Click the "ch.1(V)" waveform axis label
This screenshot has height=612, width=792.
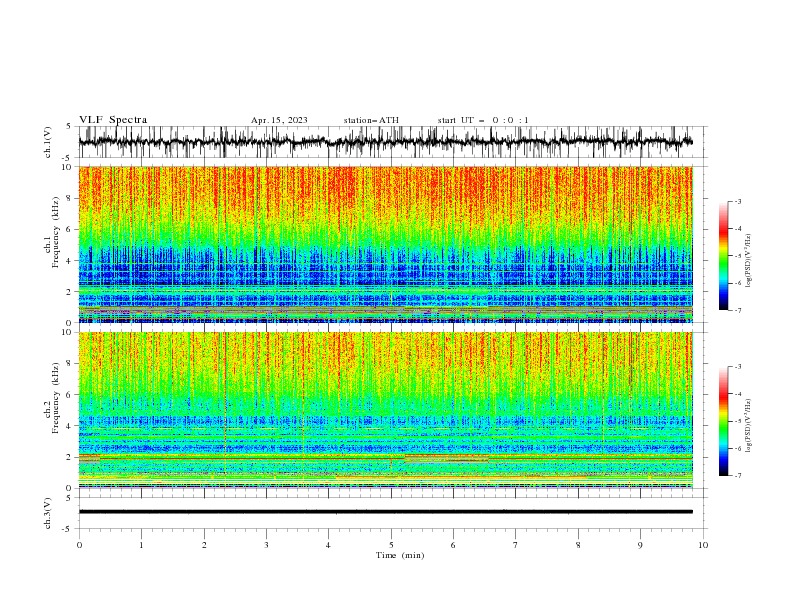coord(48,142)
